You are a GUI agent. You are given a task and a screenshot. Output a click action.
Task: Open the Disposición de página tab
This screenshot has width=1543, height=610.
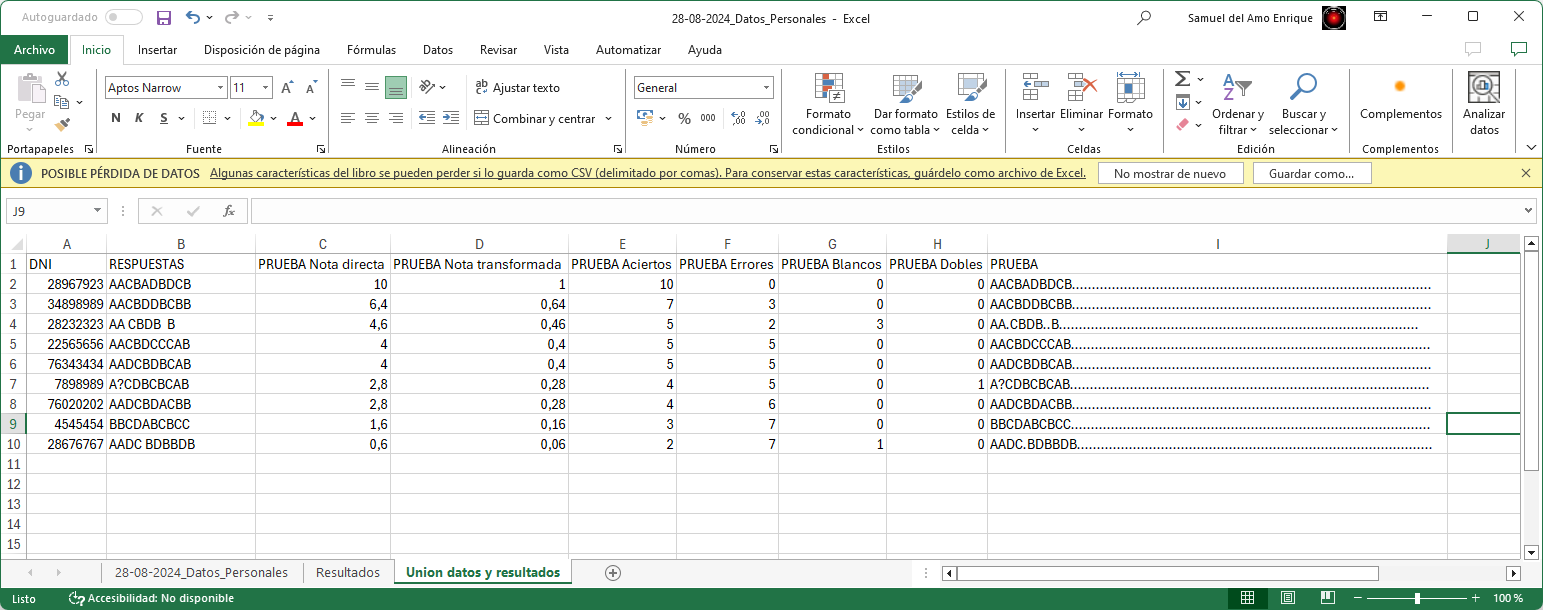[x=262, y=50]
